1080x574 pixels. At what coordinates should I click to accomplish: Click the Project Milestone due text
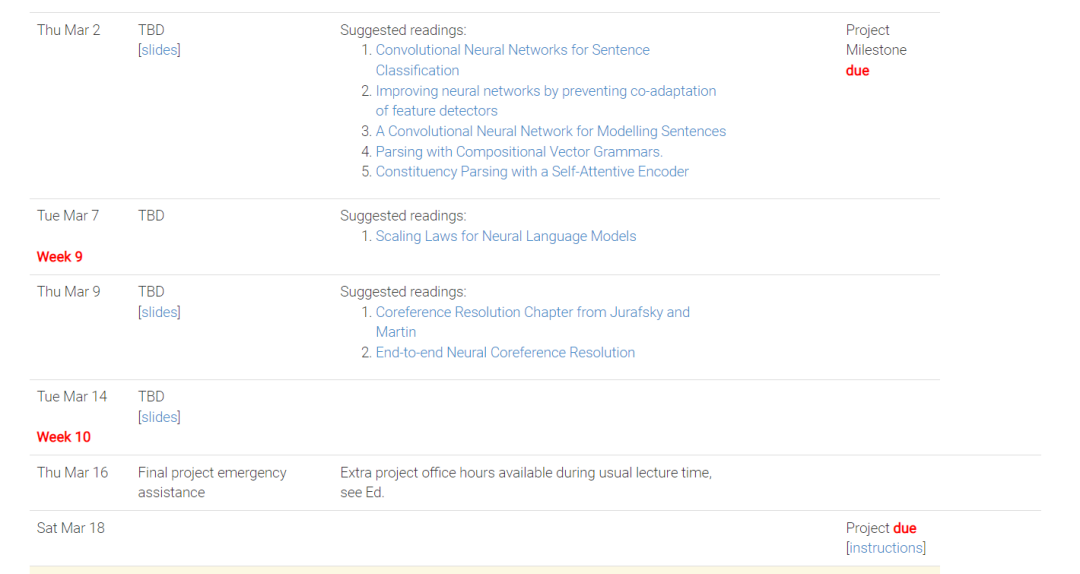(876, 50)
